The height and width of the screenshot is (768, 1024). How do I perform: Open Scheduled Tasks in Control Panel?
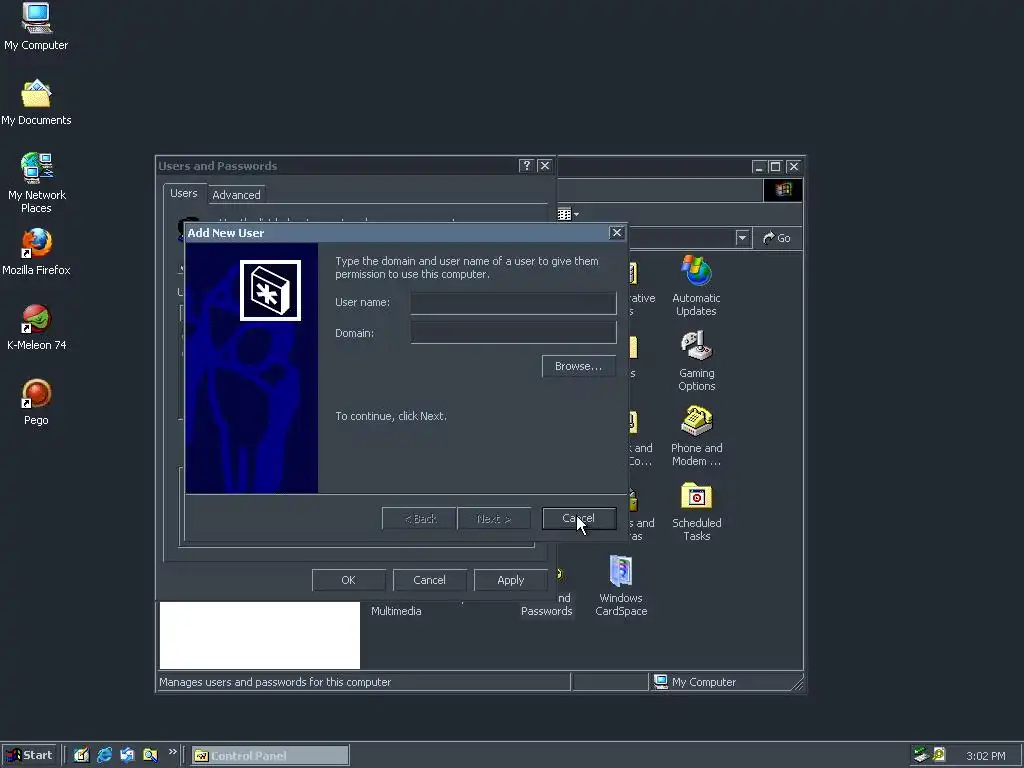696,511
